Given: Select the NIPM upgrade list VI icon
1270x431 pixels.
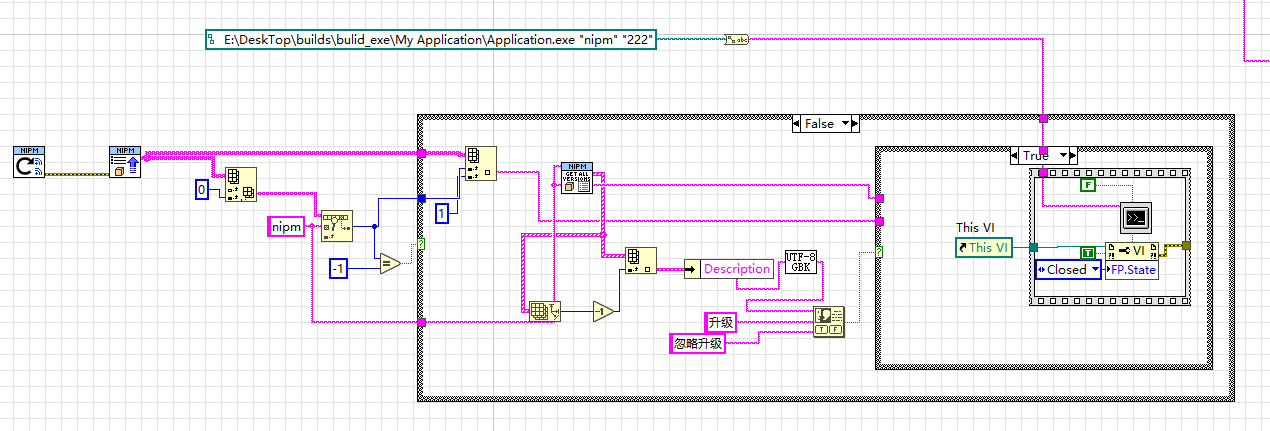Looking at the screenshot, I should [x=126, y=162].
